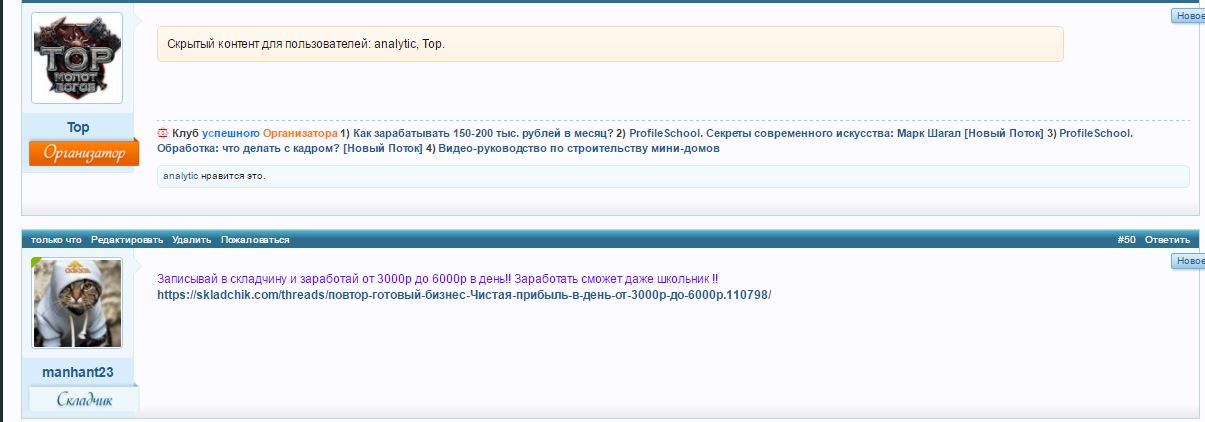
Task: Click Тор's "Молот богов" avatar image
Action: point(77,58)
